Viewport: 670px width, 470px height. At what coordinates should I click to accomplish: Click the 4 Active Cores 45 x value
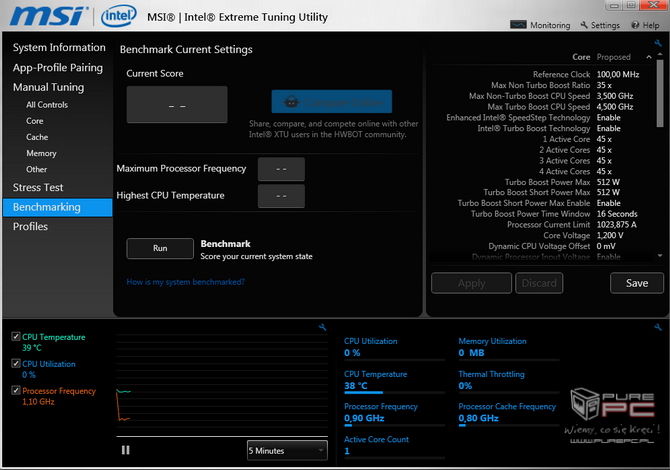604,171
